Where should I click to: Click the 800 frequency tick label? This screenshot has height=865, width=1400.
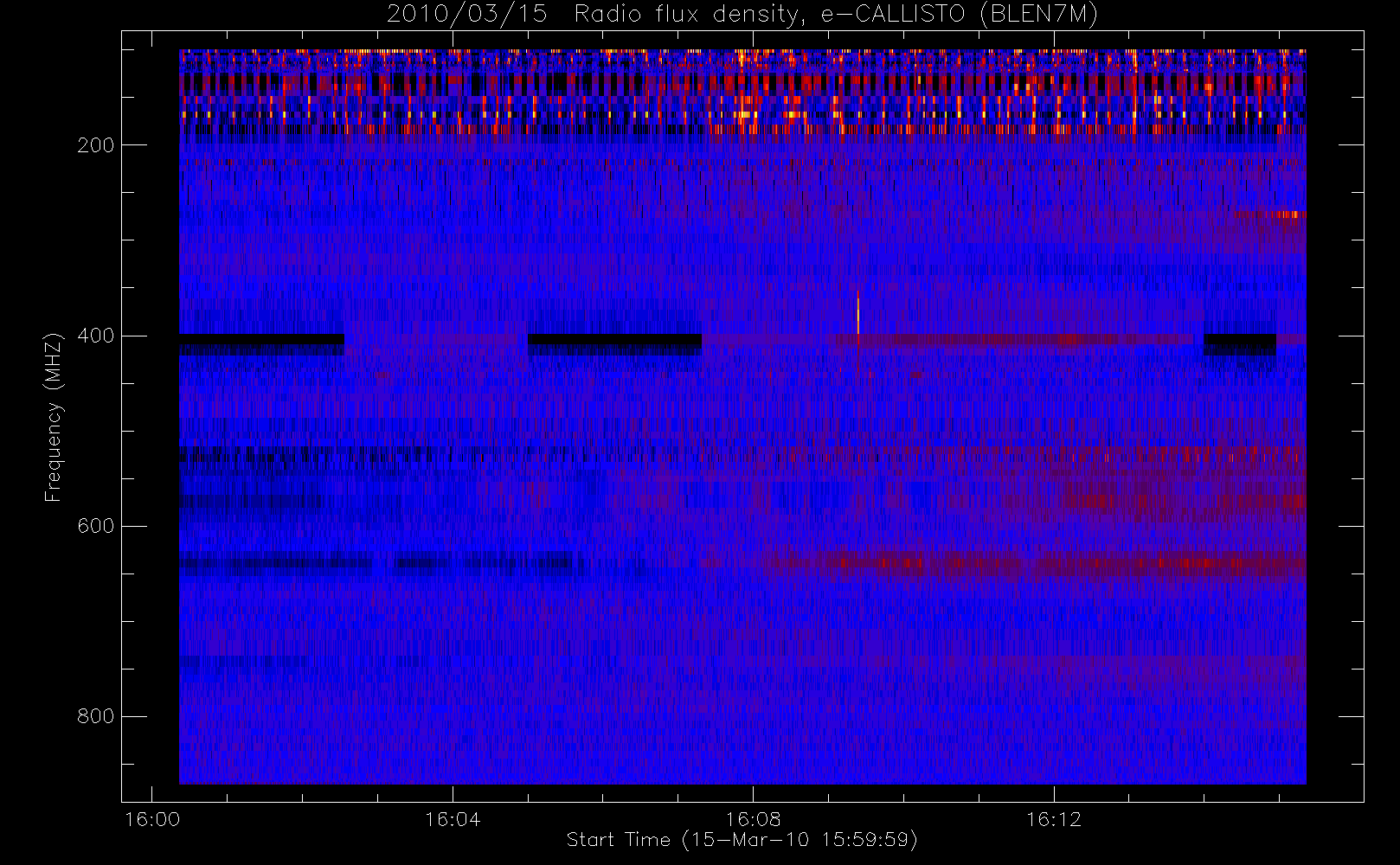pos(95,716)
